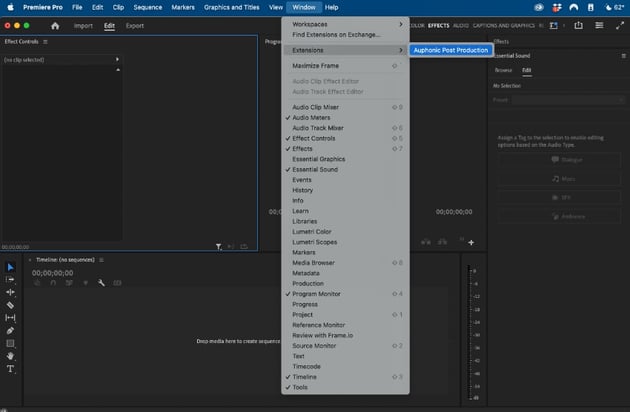The height and width of the screenshot is (412, 630).
Task: Open the Window menu
Action: 304,7
